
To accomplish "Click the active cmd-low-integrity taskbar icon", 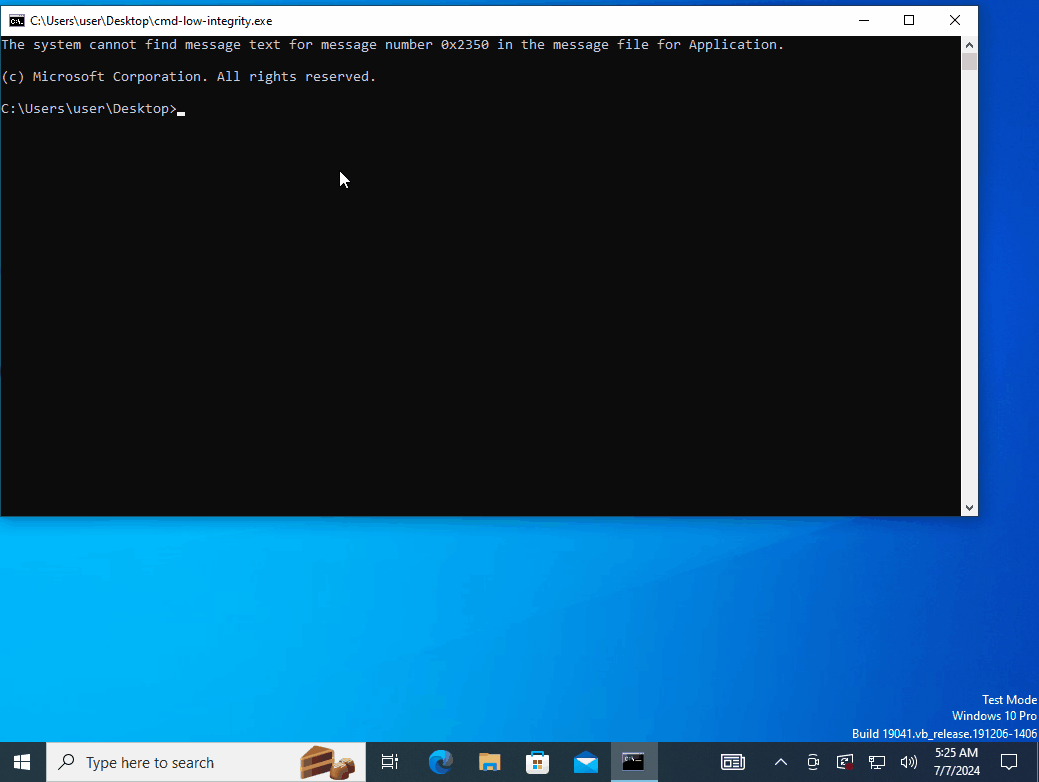I will [633, 762].
